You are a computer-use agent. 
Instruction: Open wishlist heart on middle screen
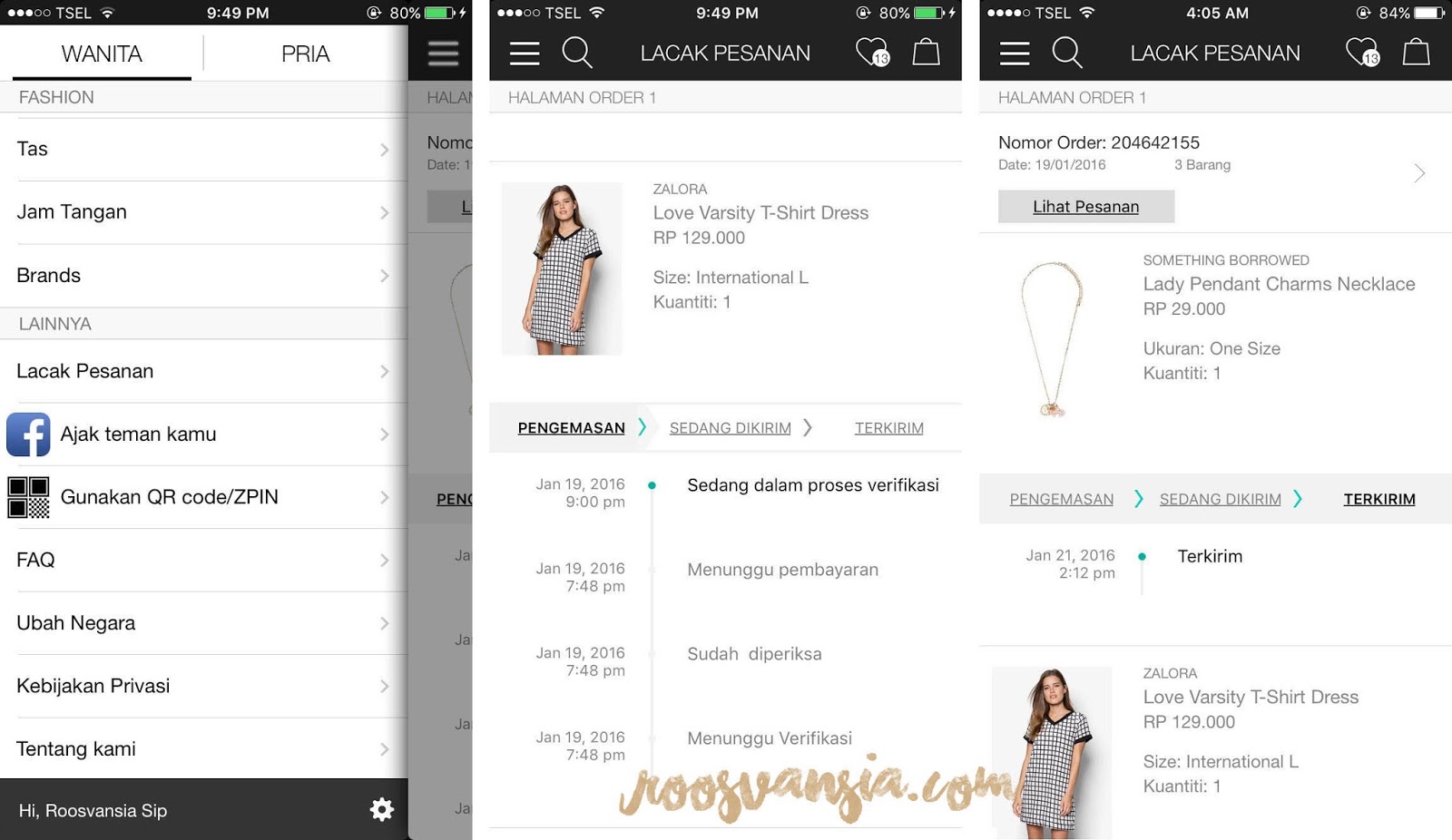(872, 52)
